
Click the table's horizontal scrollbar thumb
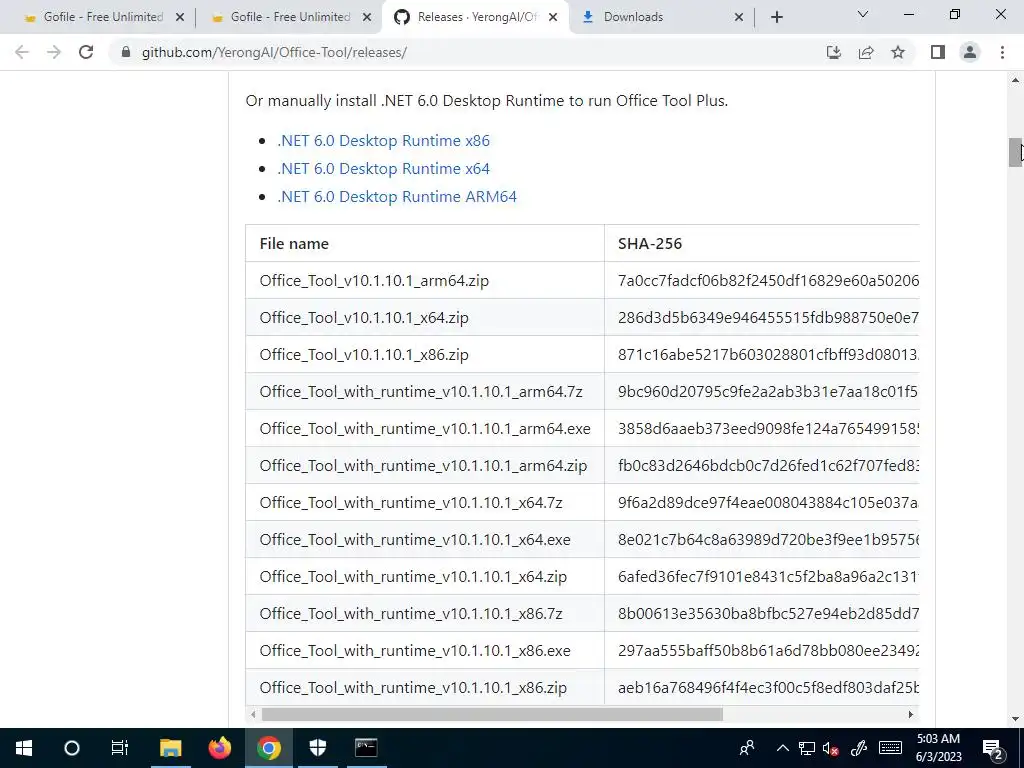tap(492, 714)
